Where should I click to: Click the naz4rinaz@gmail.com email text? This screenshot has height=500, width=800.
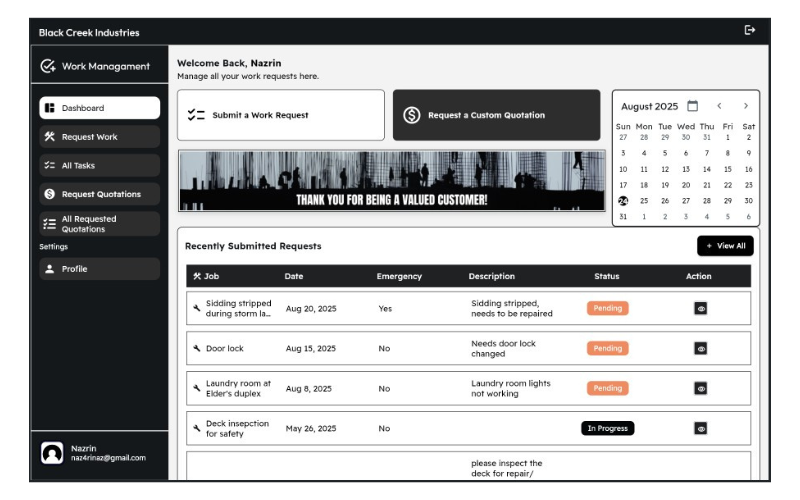108,458
